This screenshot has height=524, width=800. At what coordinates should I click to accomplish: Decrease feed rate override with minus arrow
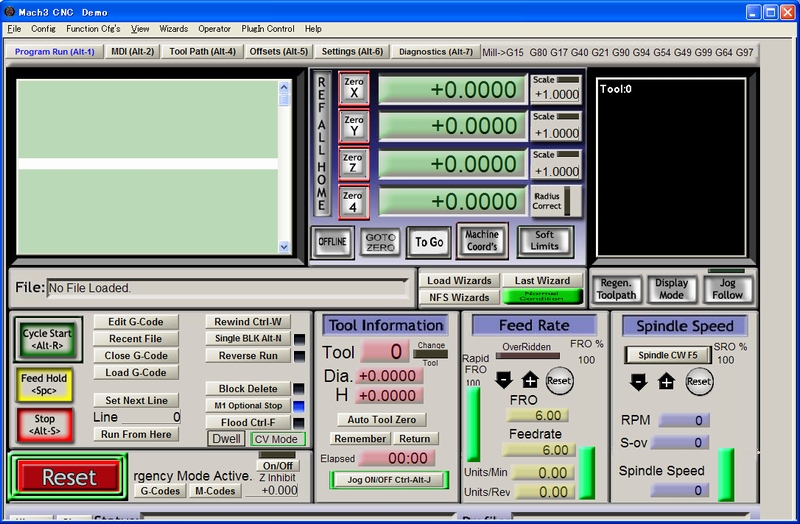click(503, 380)
